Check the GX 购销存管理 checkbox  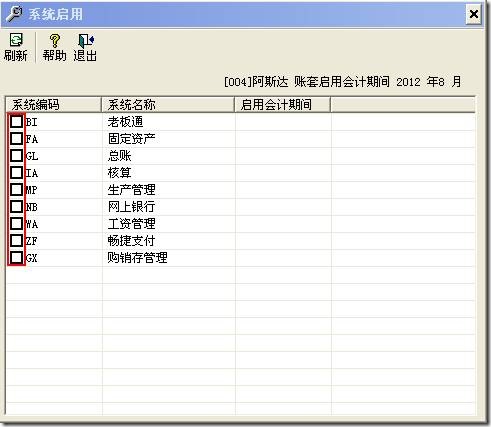coord(16,258)
